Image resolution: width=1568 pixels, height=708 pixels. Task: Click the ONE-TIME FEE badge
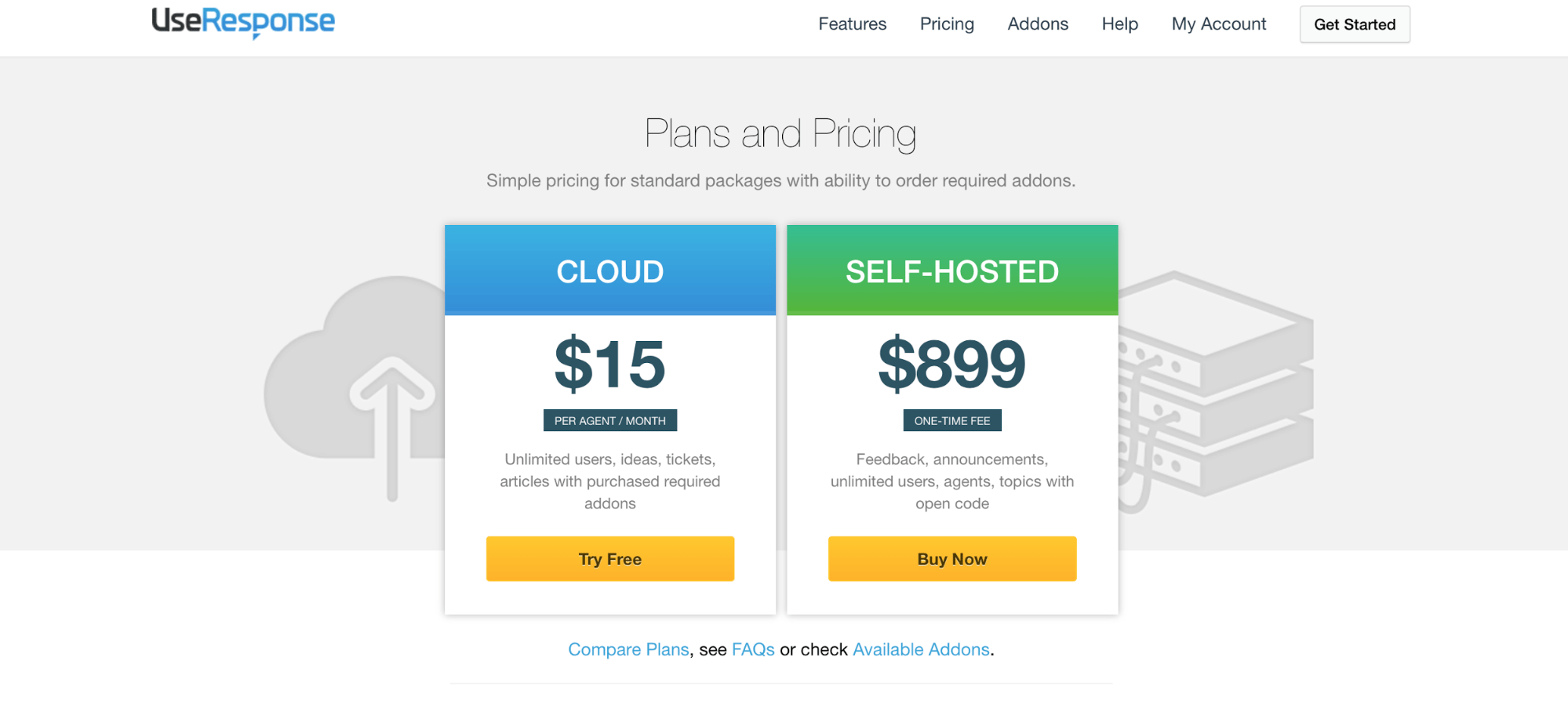click(951, 421)
